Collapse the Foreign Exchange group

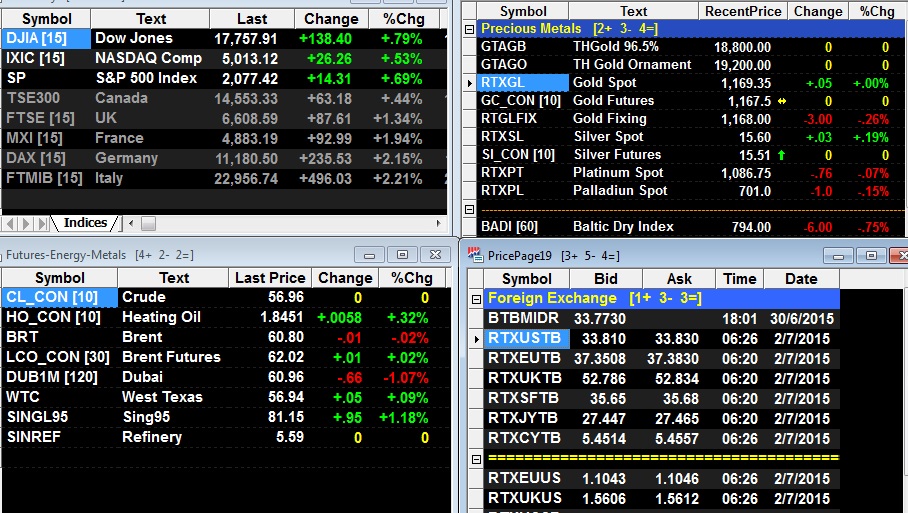pyautogui.click(x=476, y=299)
